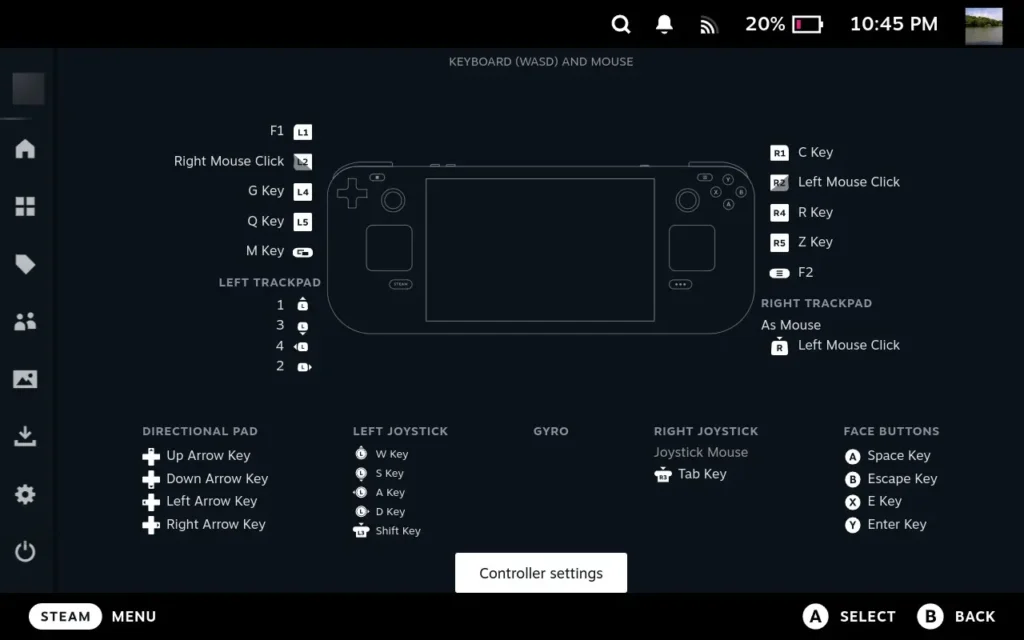
Task: Open the Store tag icon in sidebar
Action: point(25,264)
